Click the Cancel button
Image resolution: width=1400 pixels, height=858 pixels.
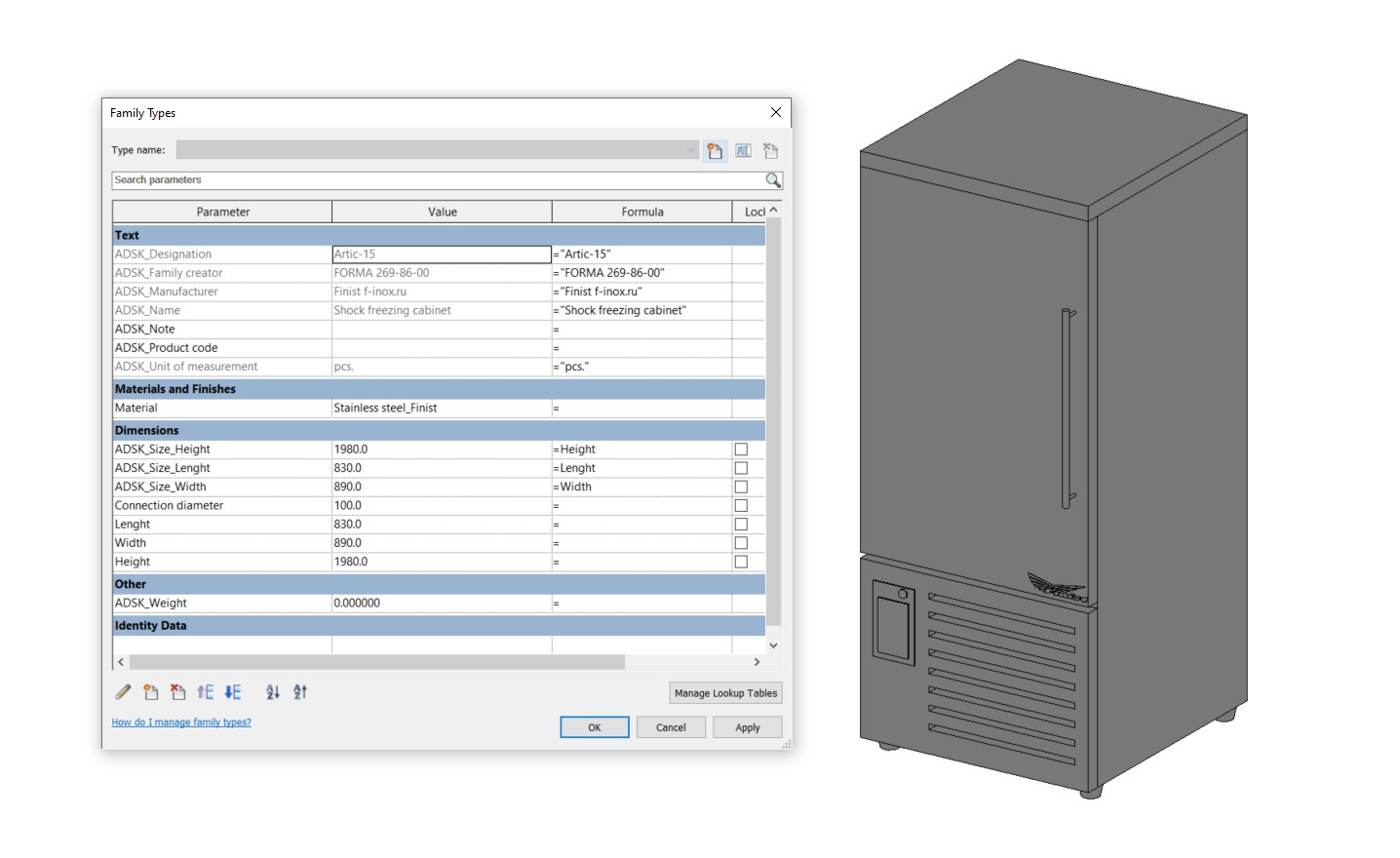671,727
